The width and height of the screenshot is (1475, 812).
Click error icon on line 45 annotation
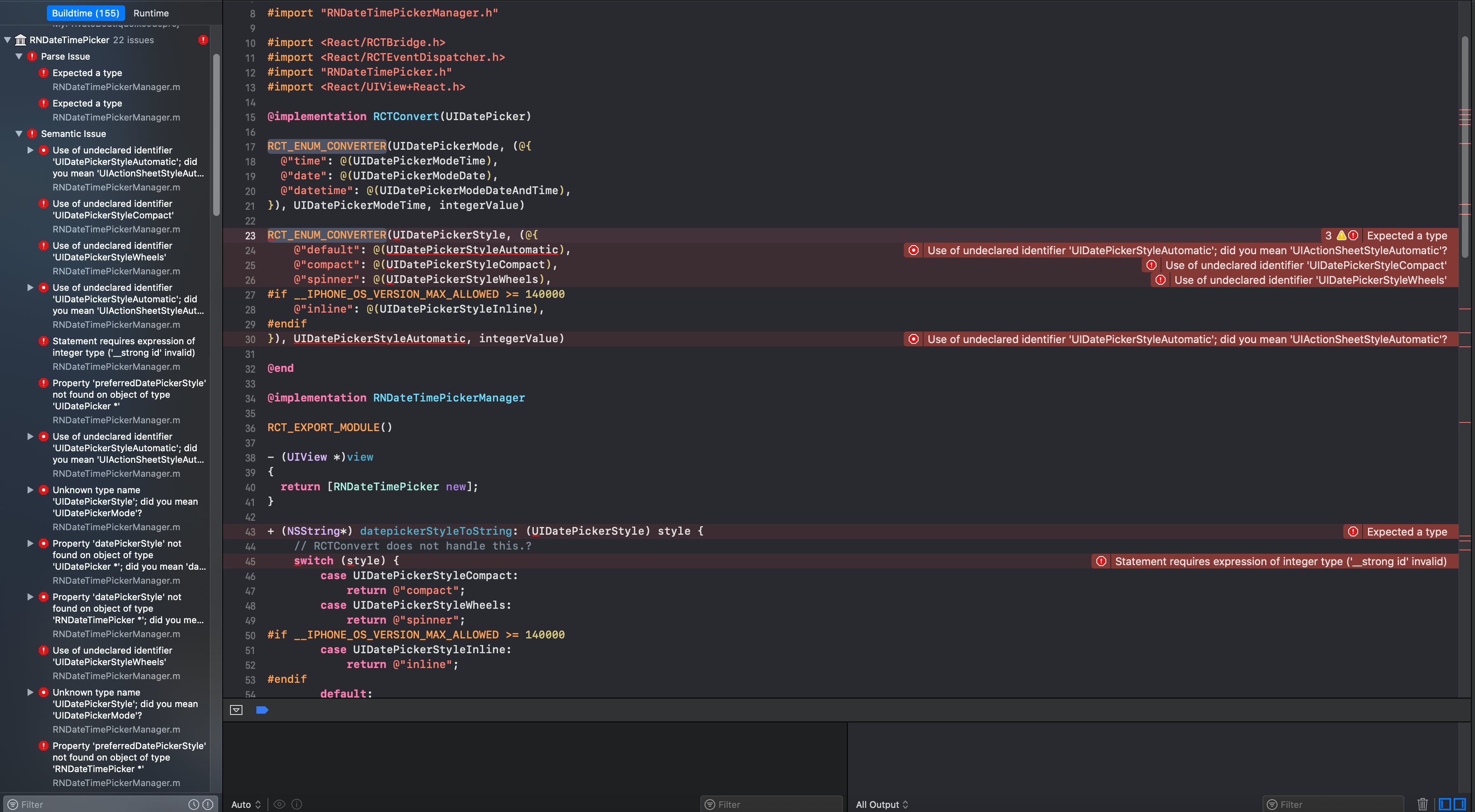point(1101,562)
